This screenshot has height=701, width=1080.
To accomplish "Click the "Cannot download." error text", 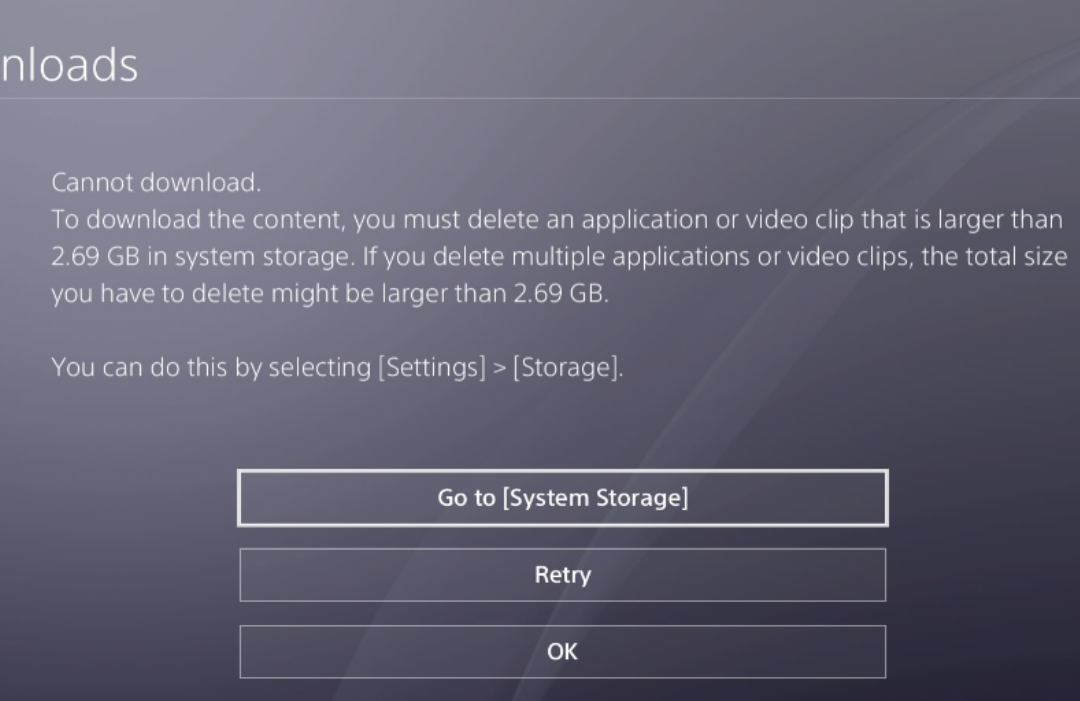I will tap(155, 183).
